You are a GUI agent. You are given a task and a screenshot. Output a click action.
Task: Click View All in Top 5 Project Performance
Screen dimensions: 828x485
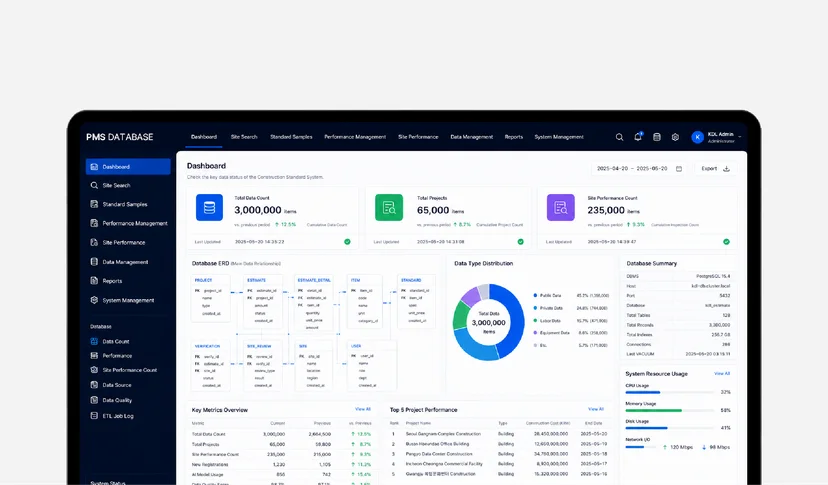pyautogui.click(x=596, y=409)
